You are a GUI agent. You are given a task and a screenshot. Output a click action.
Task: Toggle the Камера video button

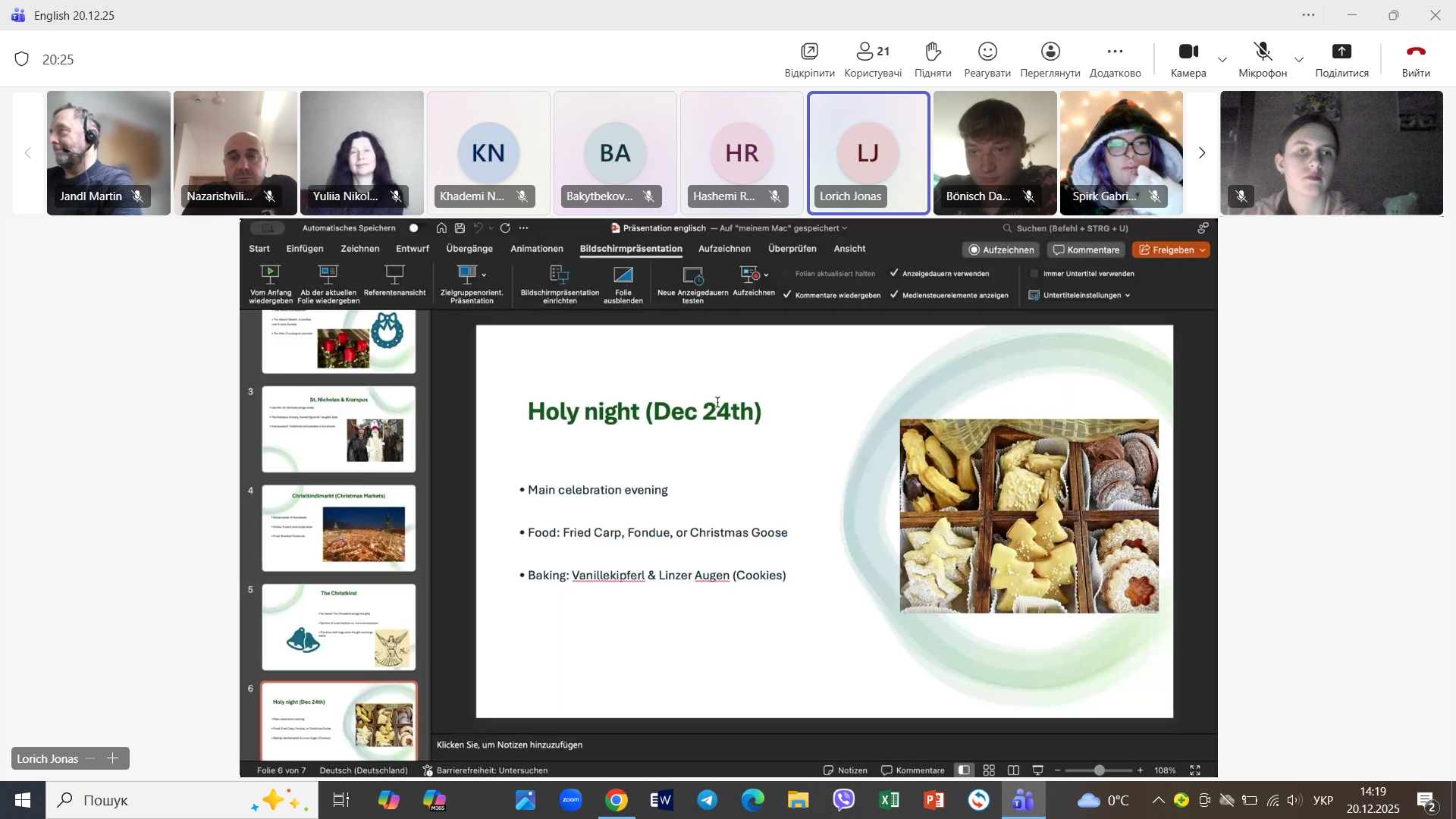click(x=1188, y=52)
